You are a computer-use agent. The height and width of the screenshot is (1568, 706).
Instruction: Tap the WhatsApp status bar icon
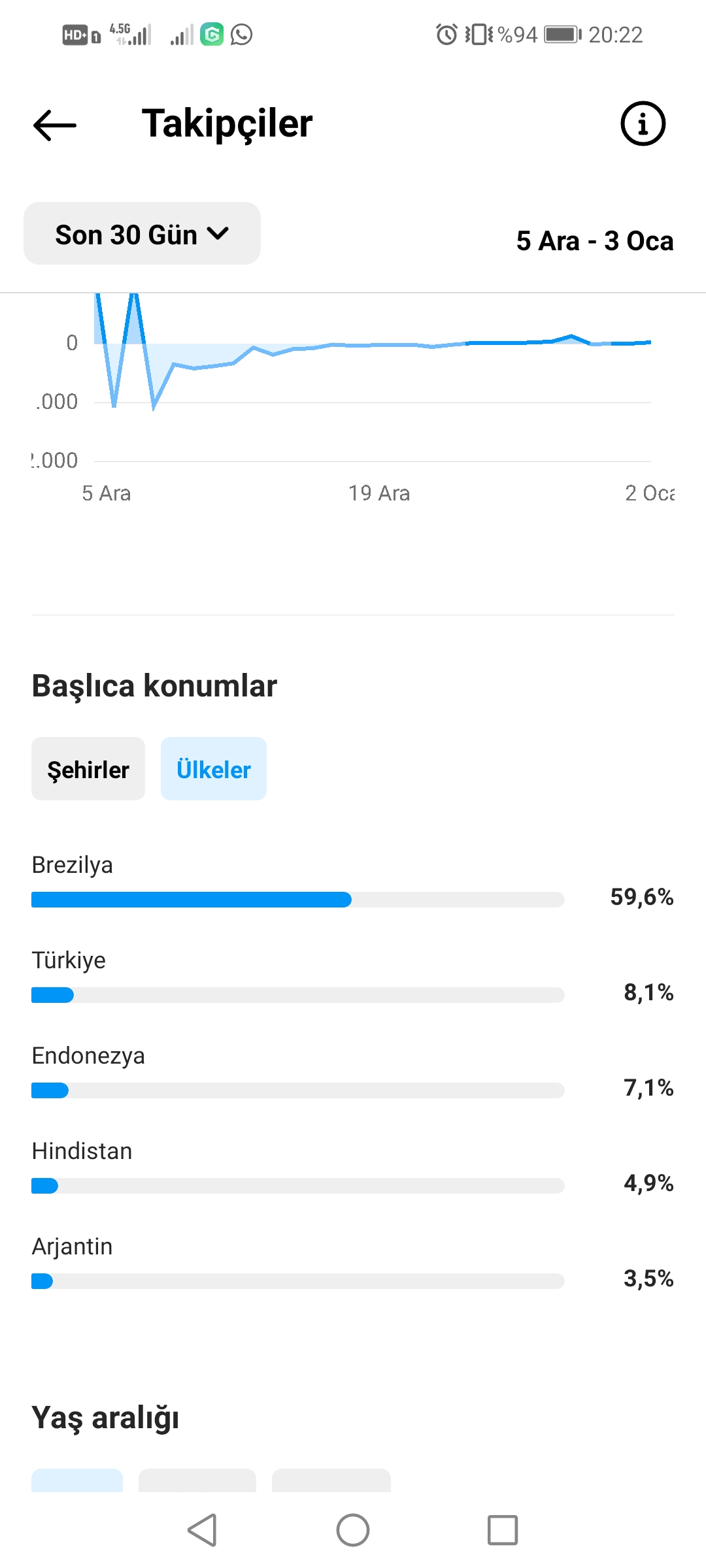[241, 34]
